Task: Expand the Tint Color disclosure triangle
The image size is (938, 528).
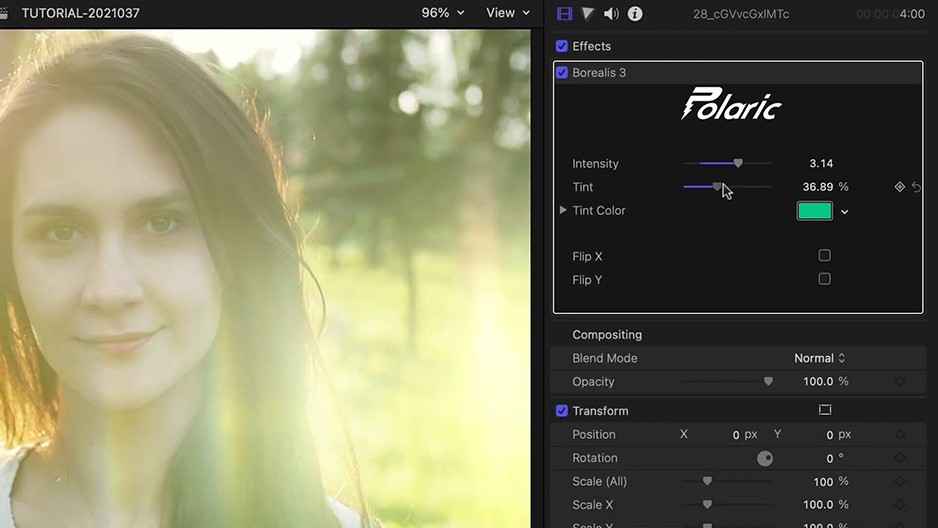Action: (563, 210)
